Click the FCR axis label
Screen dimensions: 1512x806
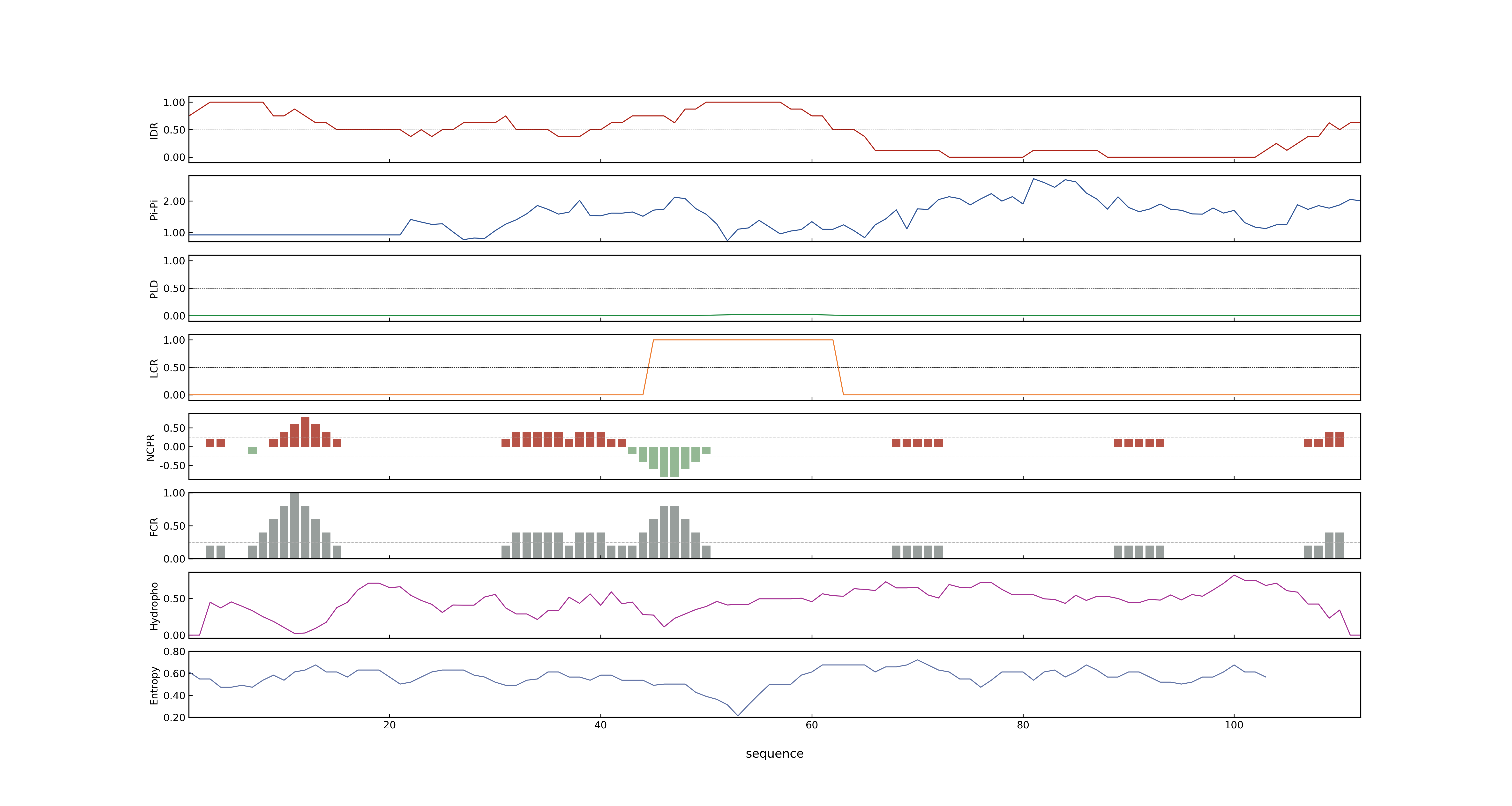154,526
